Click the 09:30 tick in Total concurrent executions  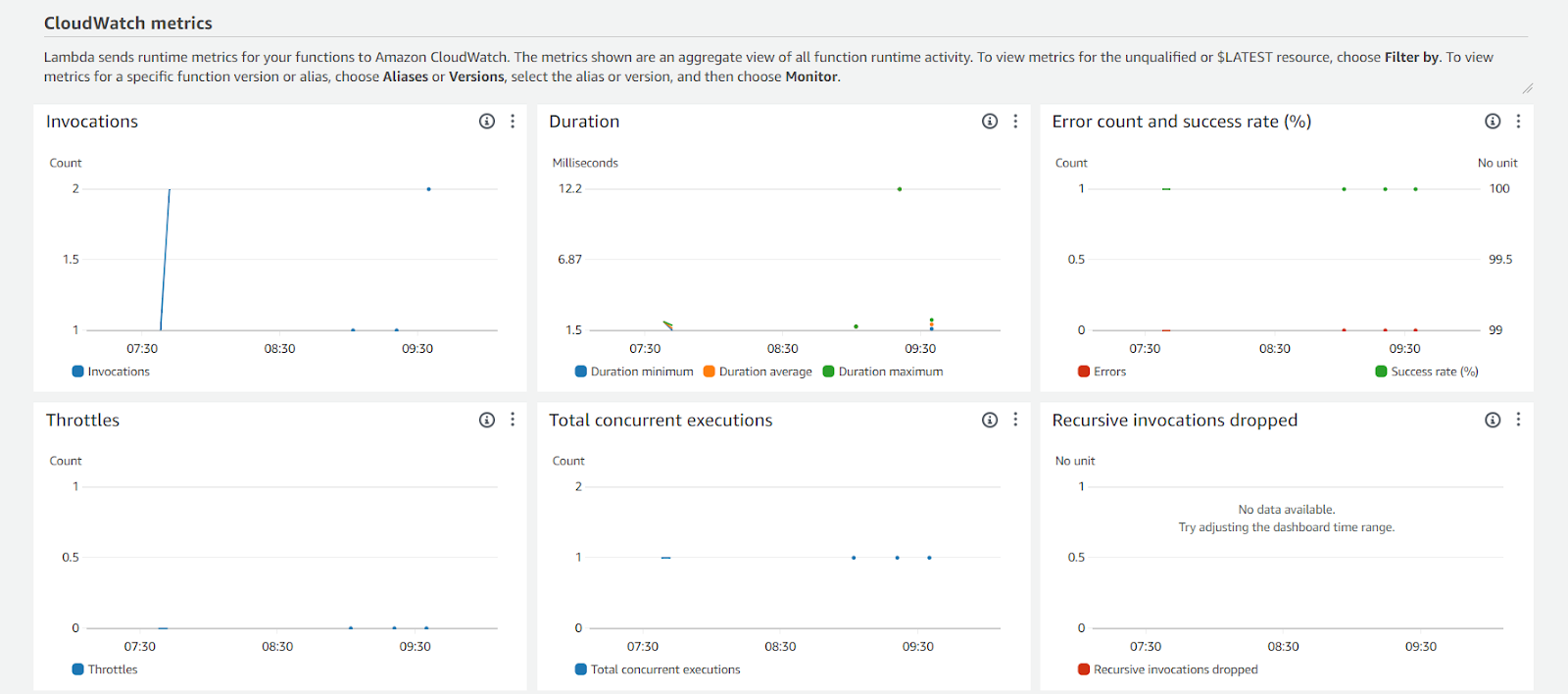[918, 647]
